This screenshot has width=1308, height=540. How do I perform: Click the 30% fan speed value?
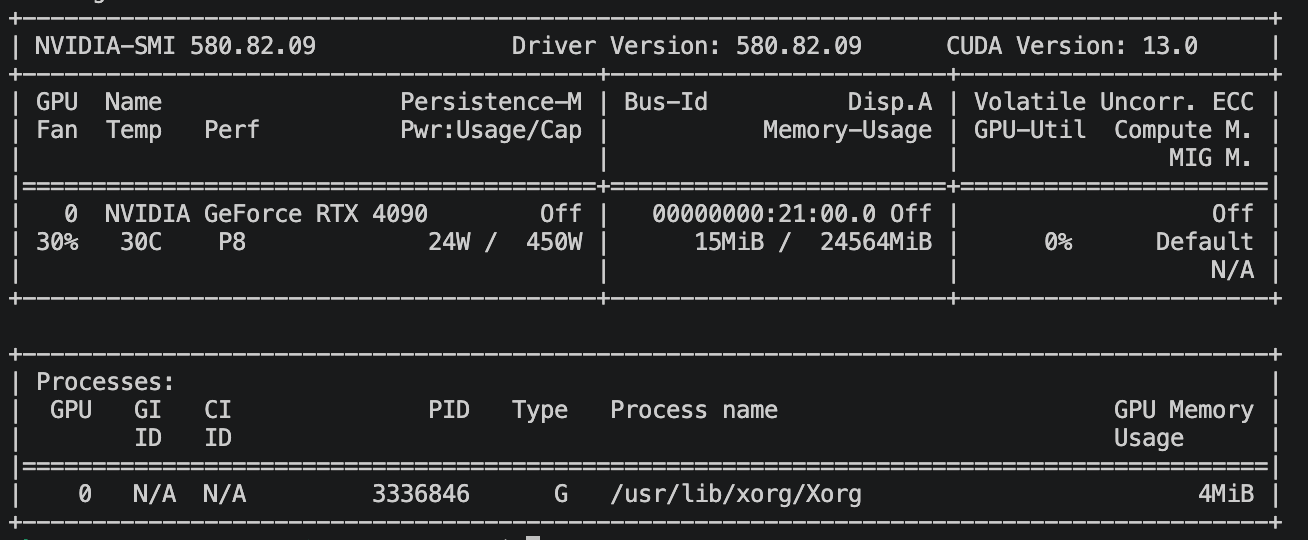[x=57, y=241]
